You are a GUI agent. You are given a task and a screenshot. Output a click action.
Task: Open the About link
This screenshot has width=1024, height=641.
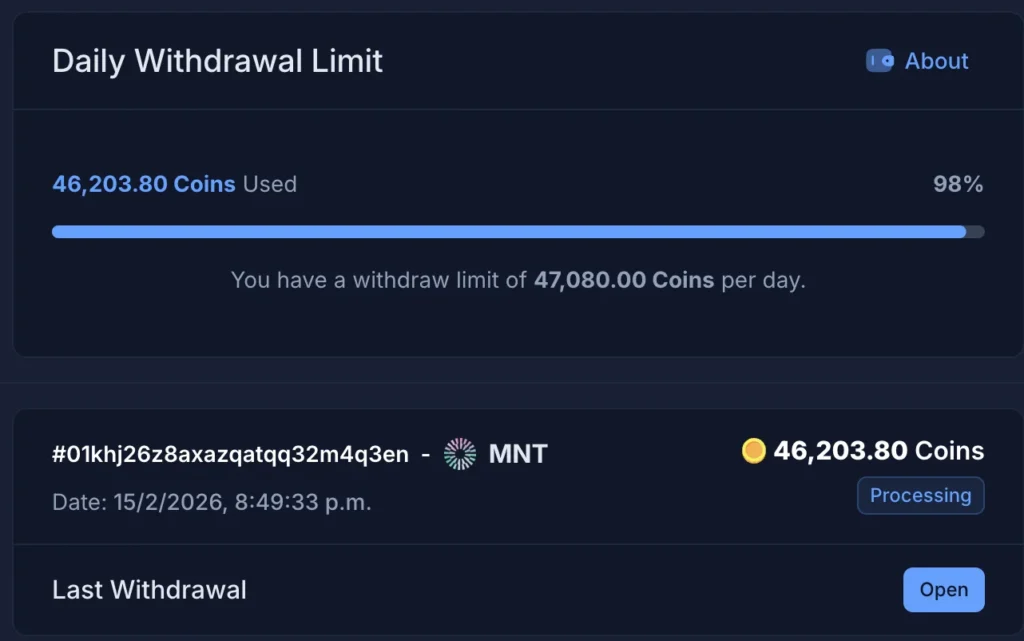936,61
